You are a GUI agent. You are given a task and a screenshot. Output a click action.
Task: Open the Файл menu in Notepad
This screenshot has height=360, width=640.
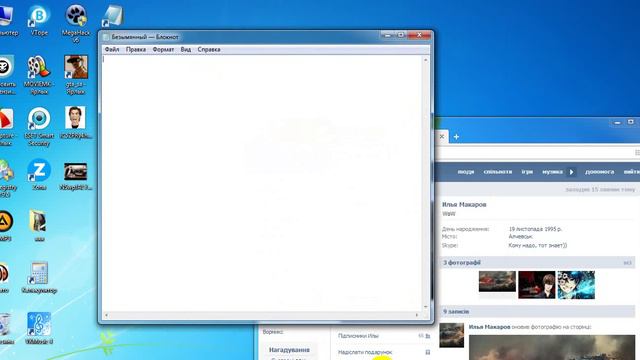pyautogui.click(x=112, y=49)
